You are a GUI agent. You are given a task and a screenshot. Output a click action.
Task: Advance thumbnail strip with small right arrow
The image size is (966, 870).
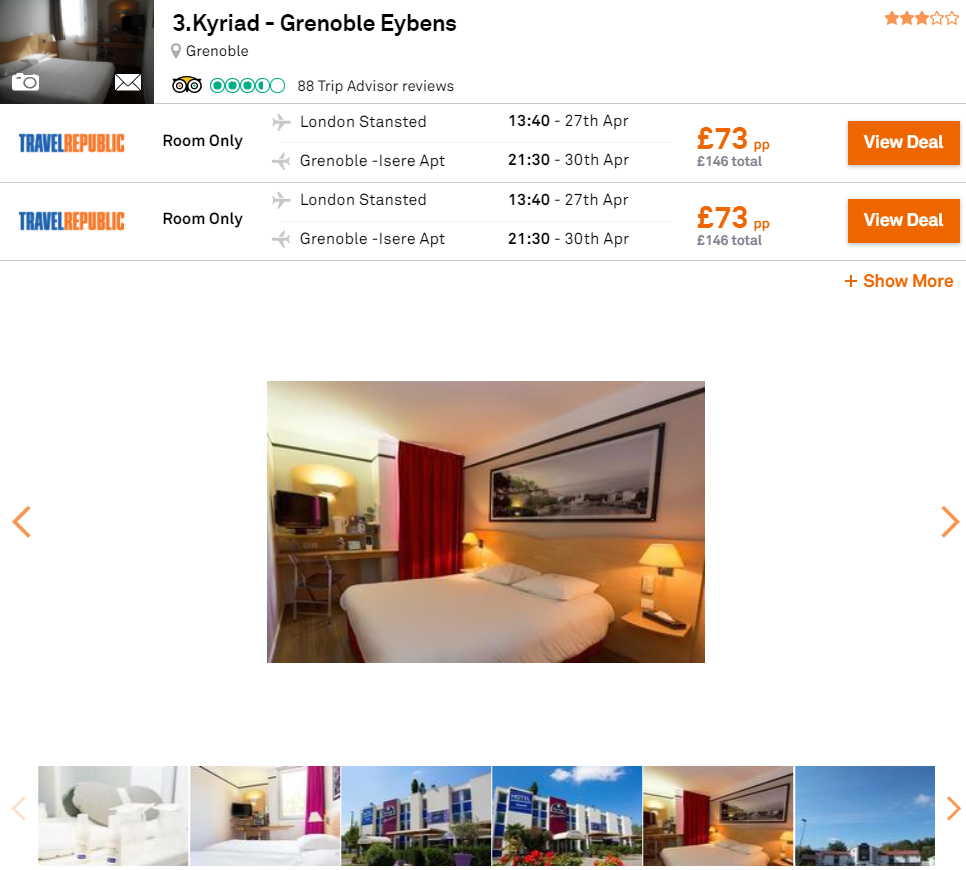tap(953, 808)
